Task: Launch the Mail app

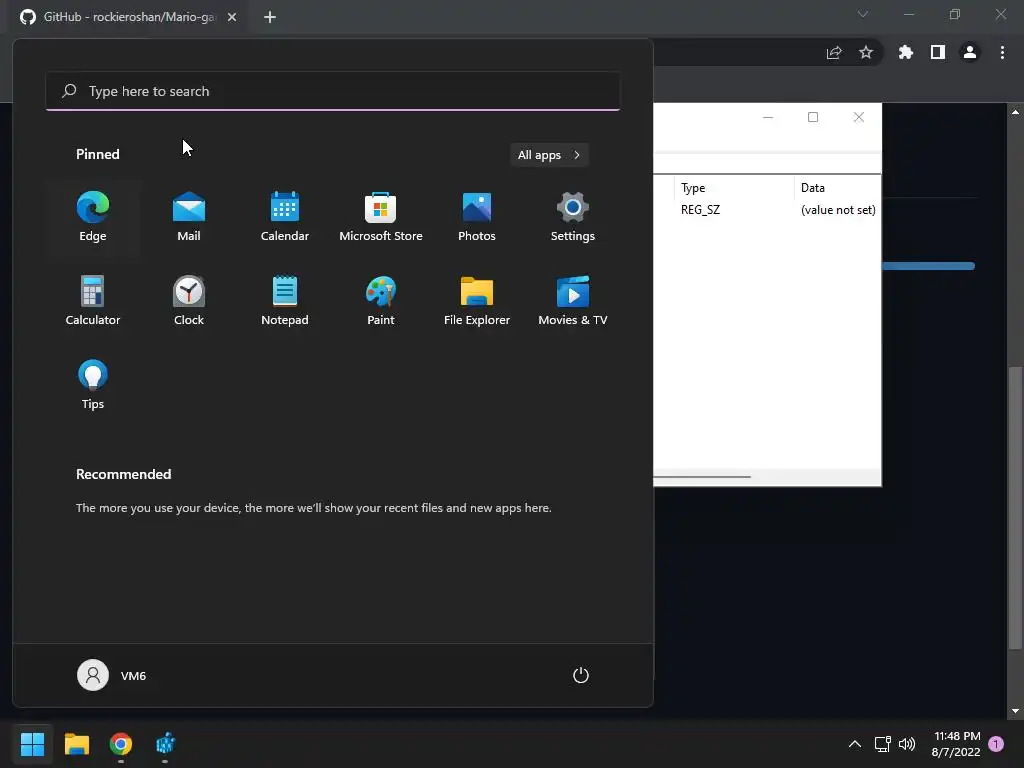Action: point(189,217)
